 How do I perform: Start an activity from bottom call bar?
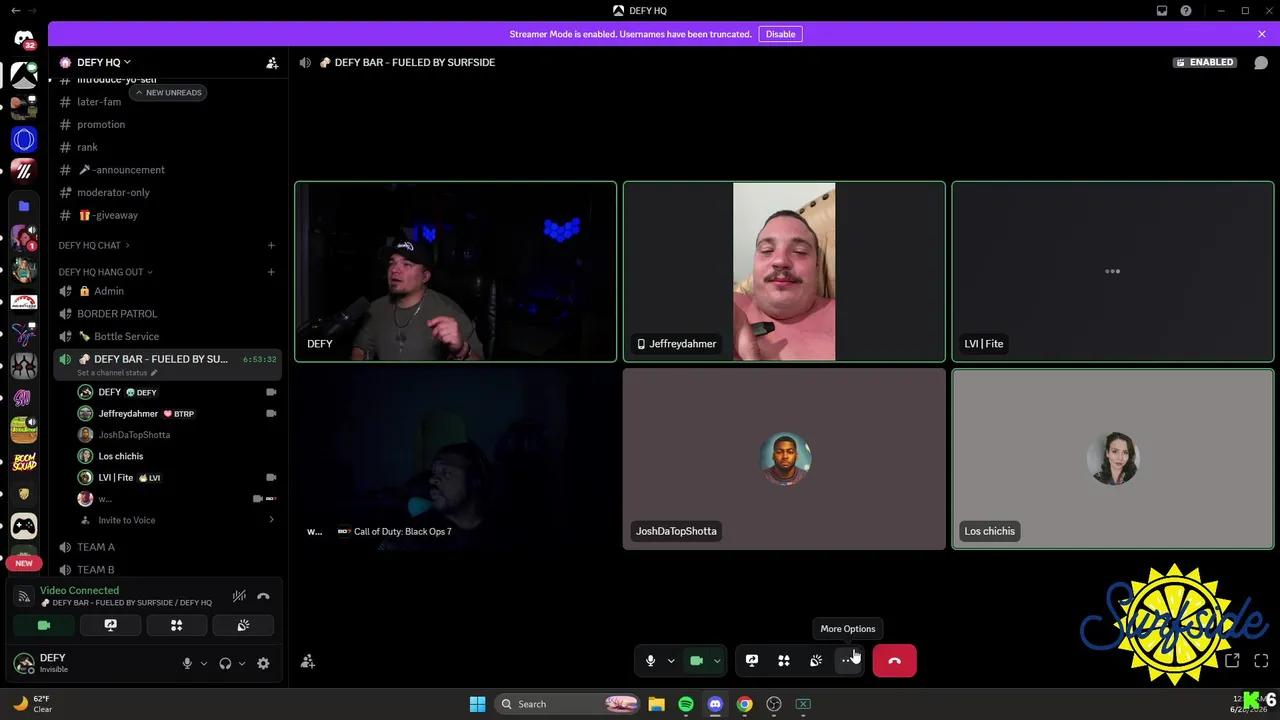(x=784, y=661)
